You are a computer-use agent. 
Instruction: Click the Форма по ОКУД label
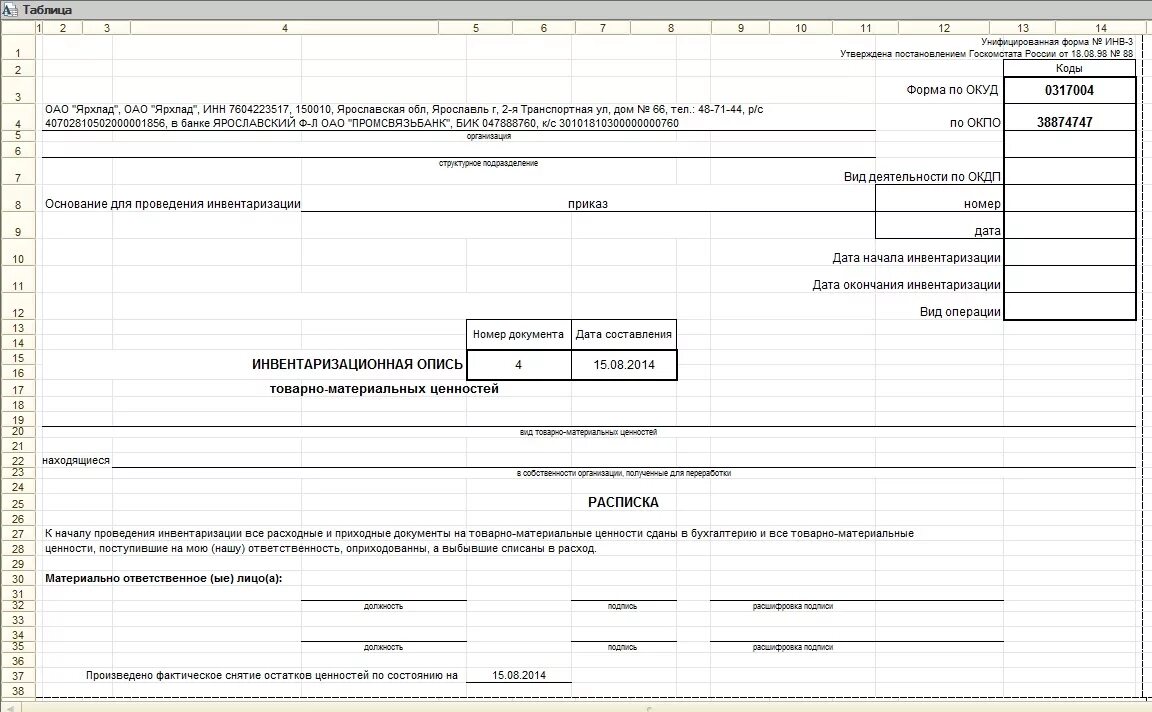(x=952, y=90)
